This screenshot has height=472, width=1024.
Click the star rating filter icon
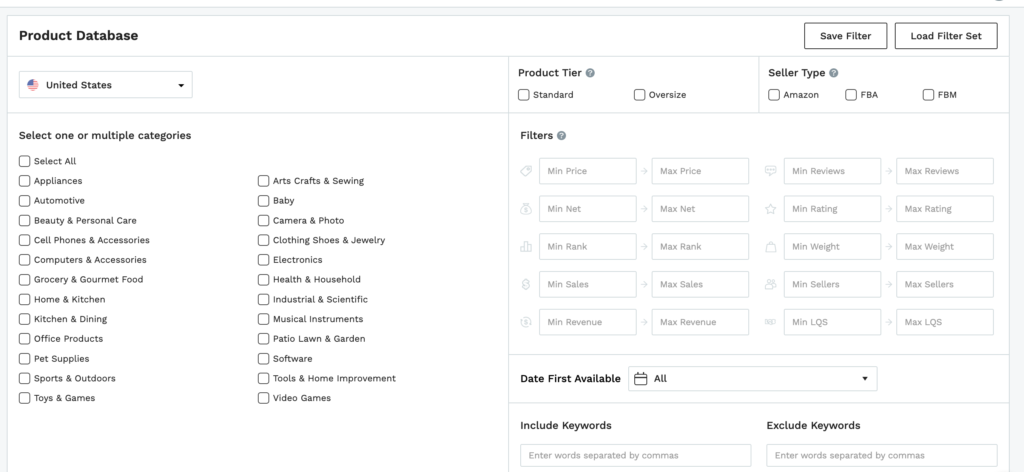pos(771,209)
